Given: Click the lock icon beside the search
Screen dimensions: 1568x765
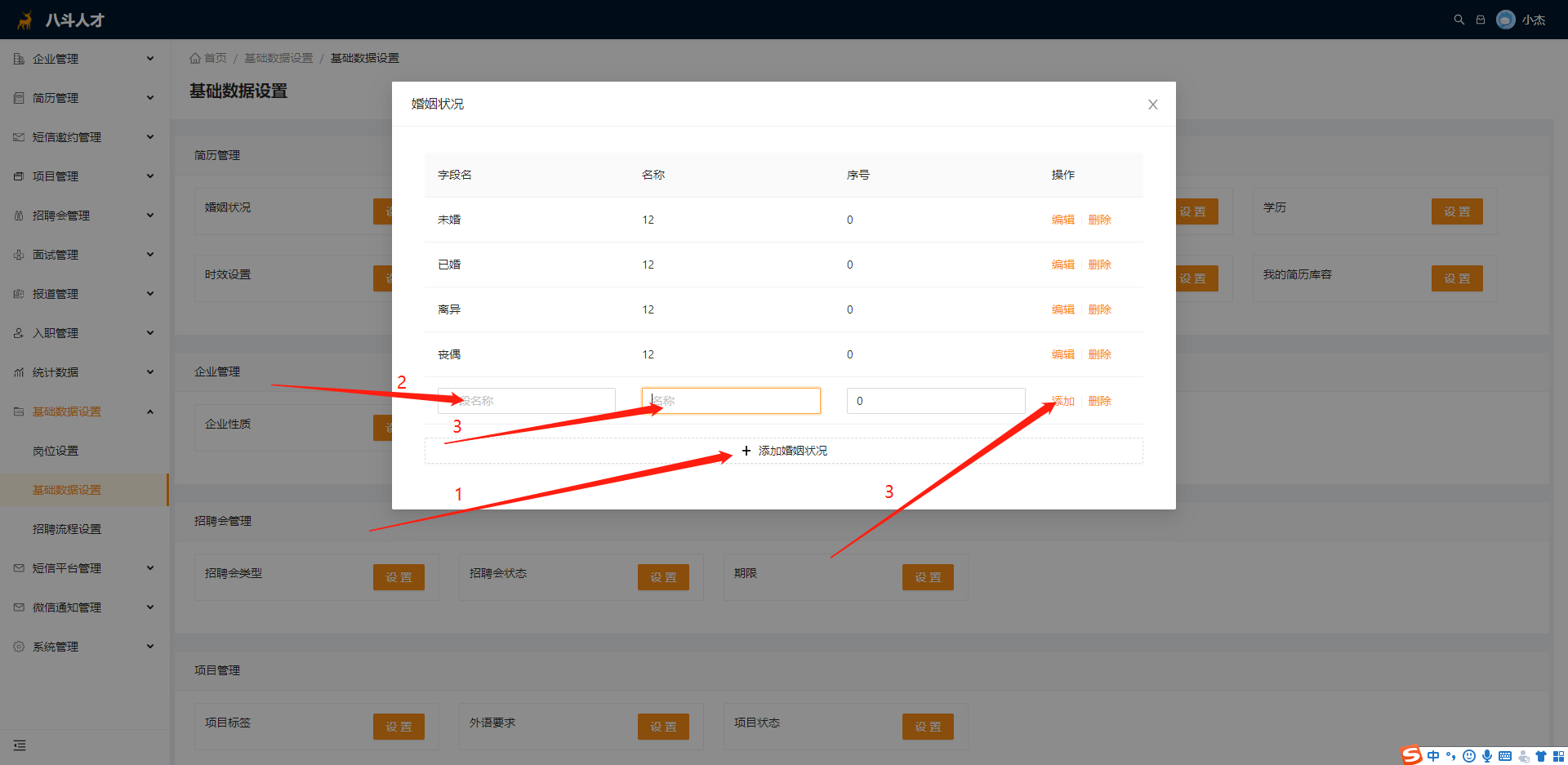Looking at the screenshot, I should point(1481,20).
